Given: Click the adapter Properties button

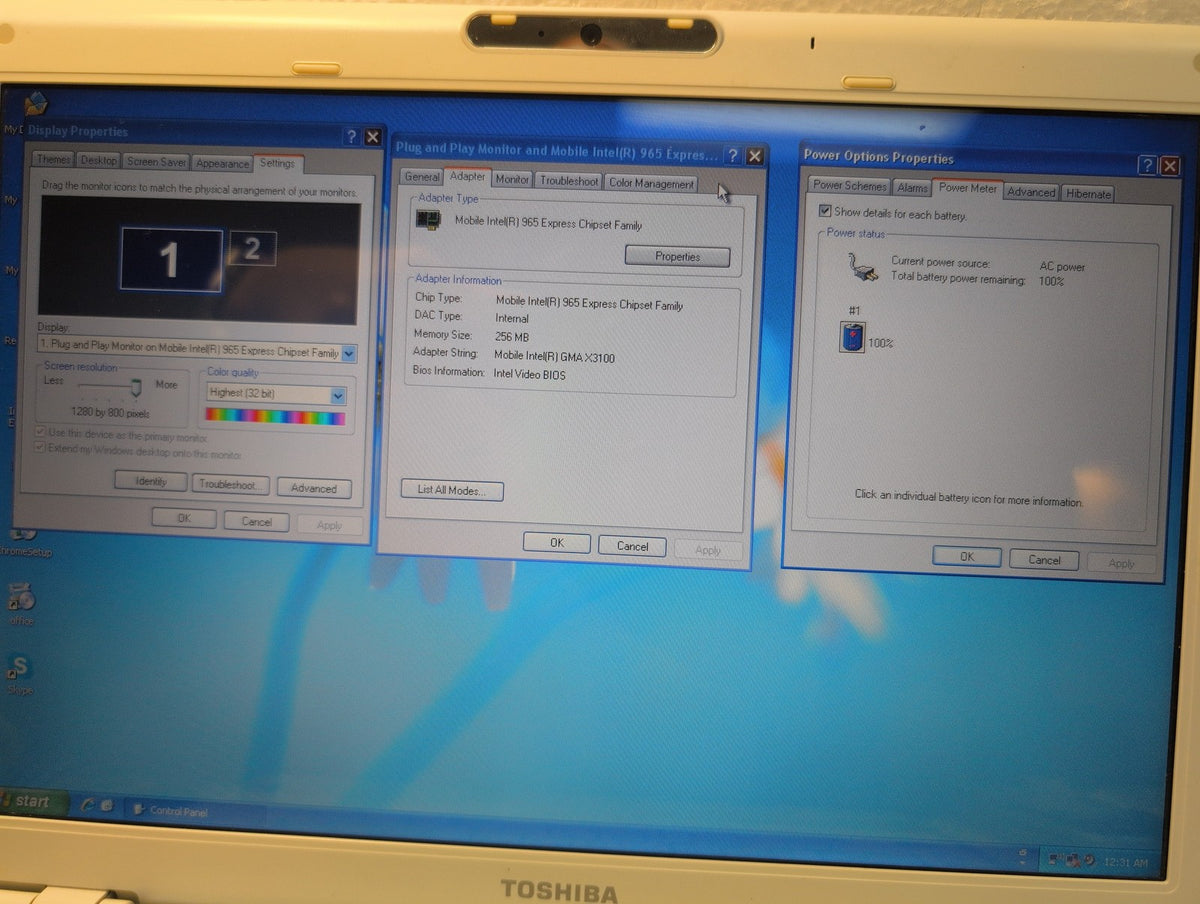Looking at the screenshot, I should coord(677,257).
